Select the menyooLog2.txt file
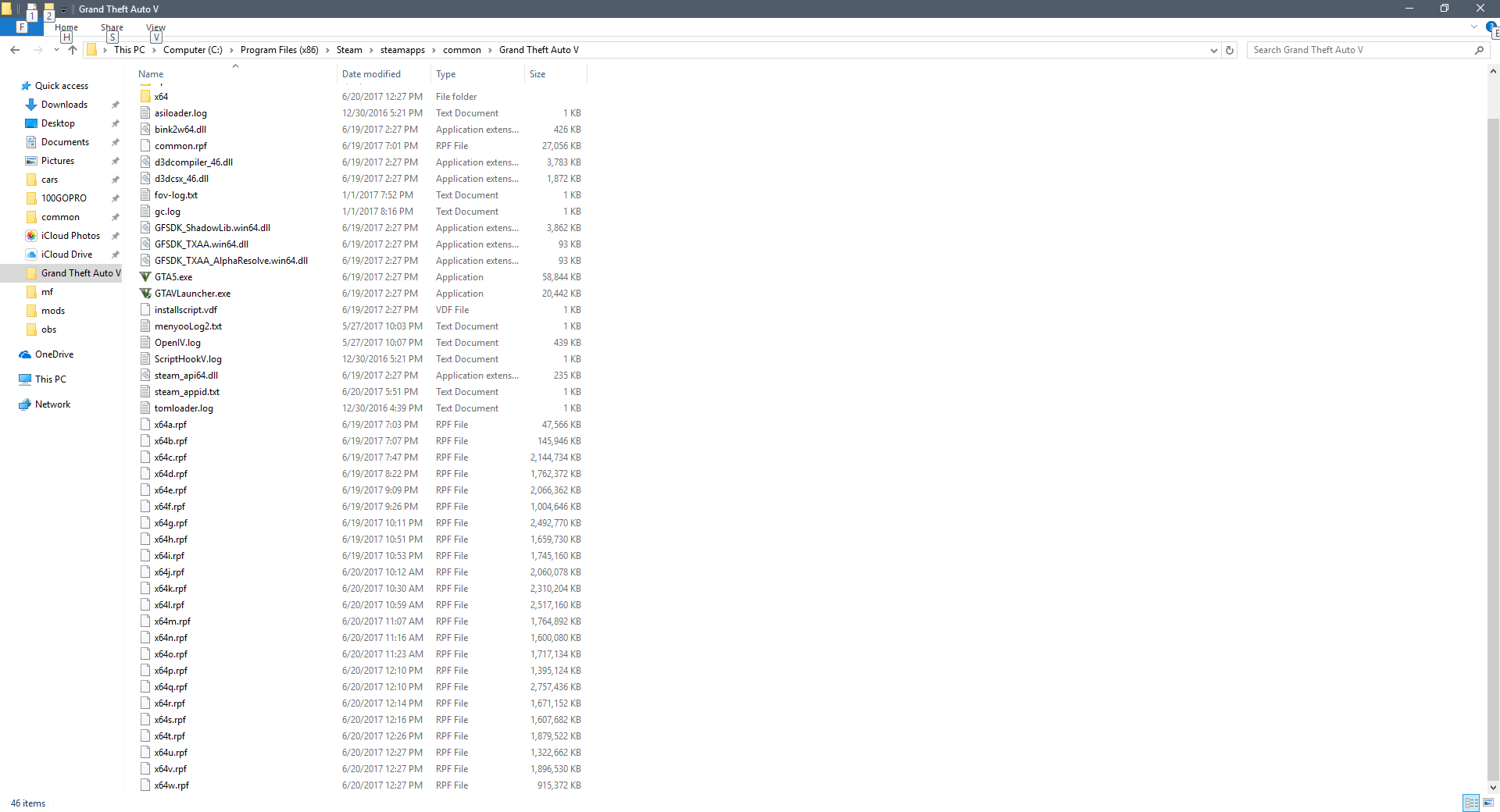The image size is (1500, 812). [x=188, y=326]
